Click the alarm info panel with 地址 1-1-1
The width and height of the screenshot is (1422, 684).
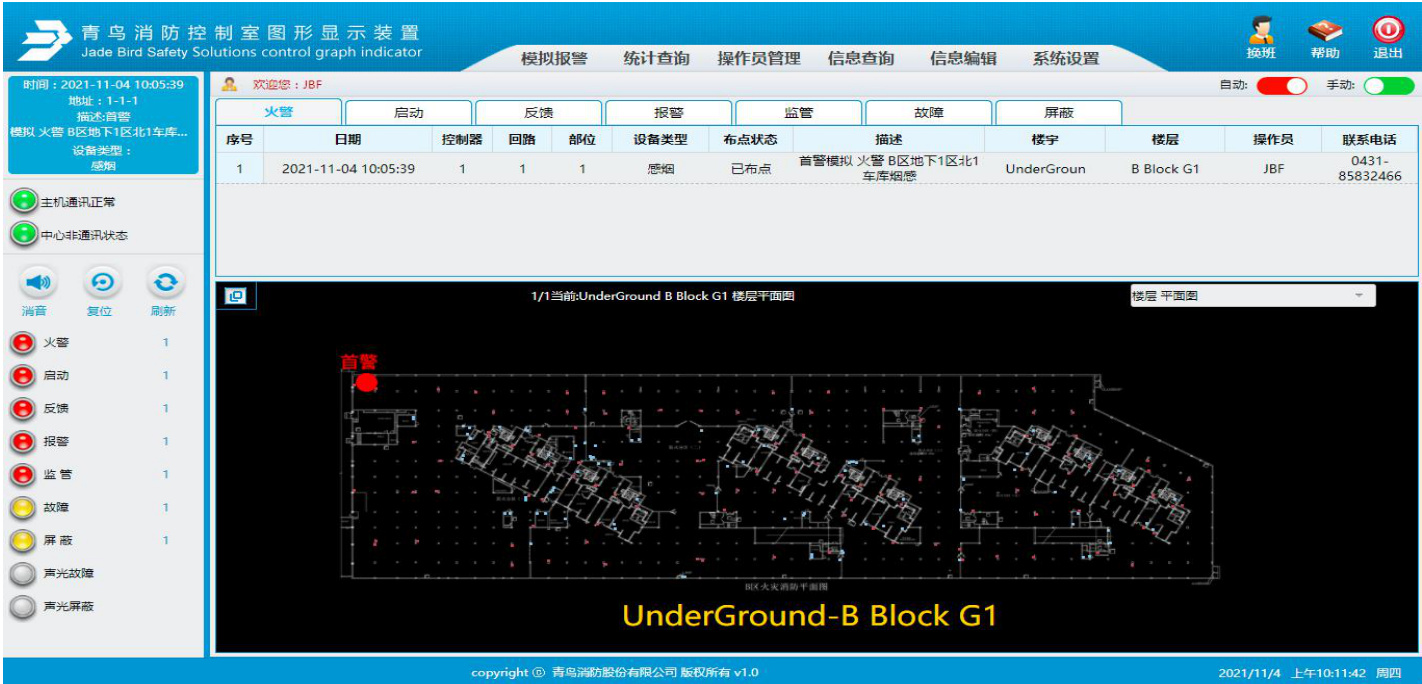click(x=102, y=125)
